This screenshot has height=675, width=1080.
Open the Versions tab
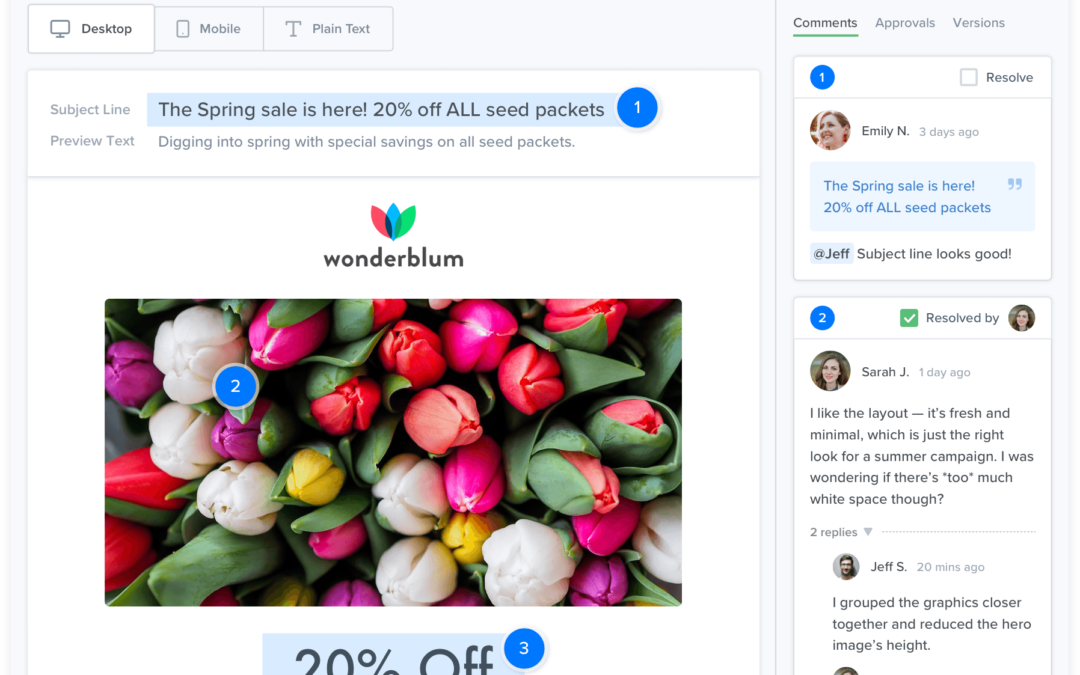[x=978, y=23]
